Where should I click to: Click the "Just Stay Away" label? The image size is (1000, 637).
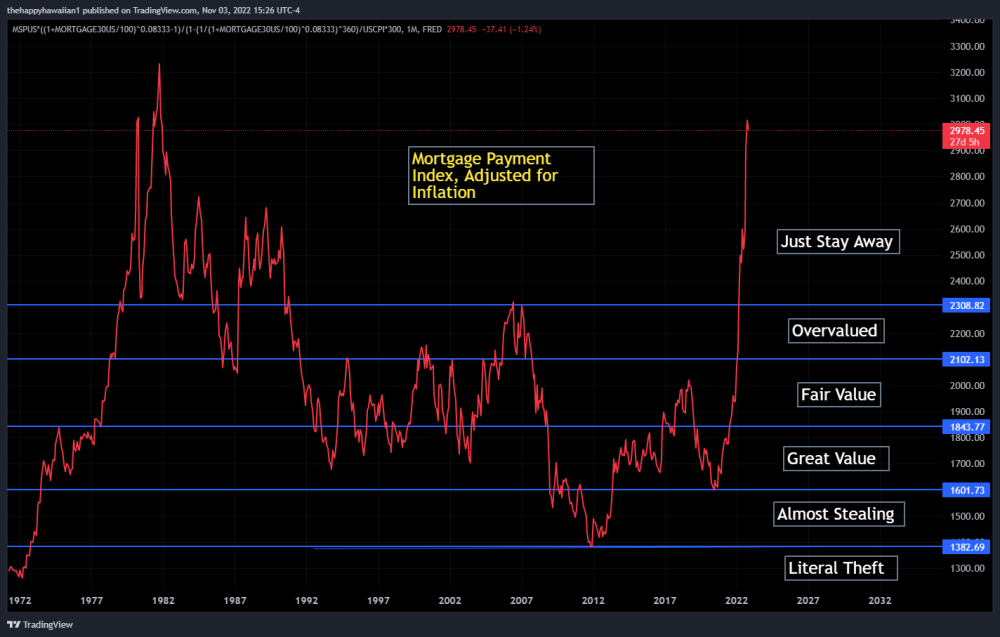(x=838, y=242)
